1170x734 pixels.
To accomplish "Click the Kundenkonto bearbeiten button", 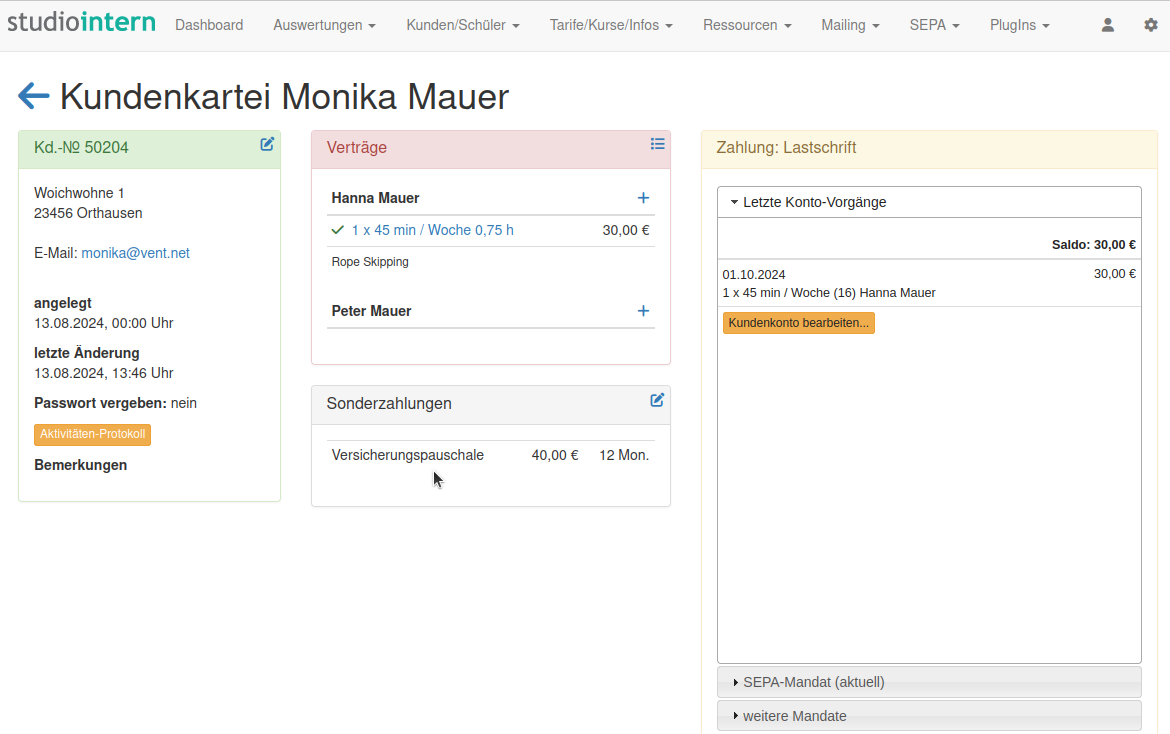I will pyautogui.click(x=798, y=322).
